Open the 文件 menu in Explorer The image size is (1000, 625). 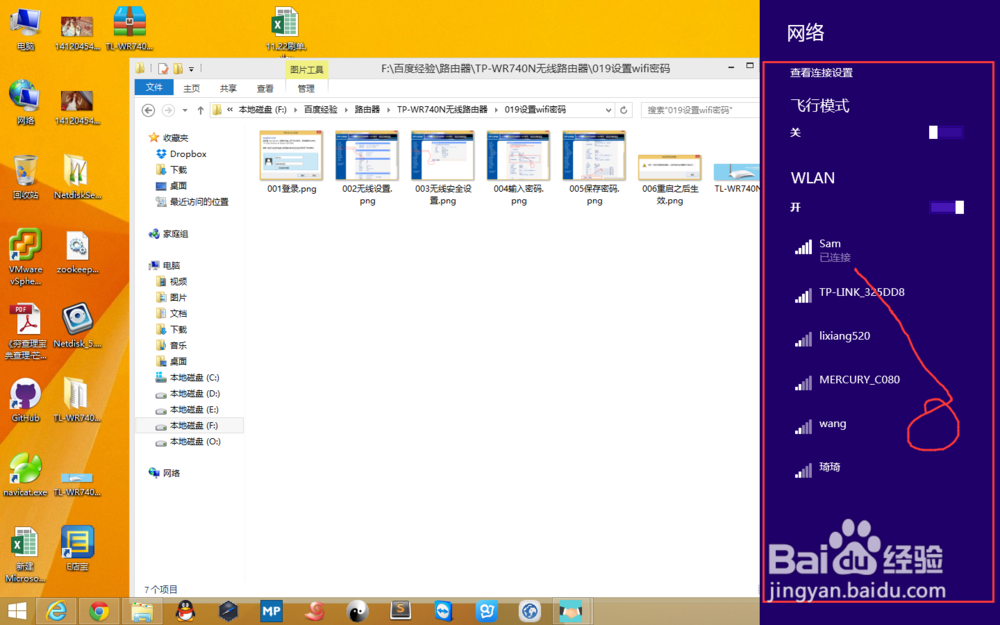pyautogui.click(x=154, y=88)
